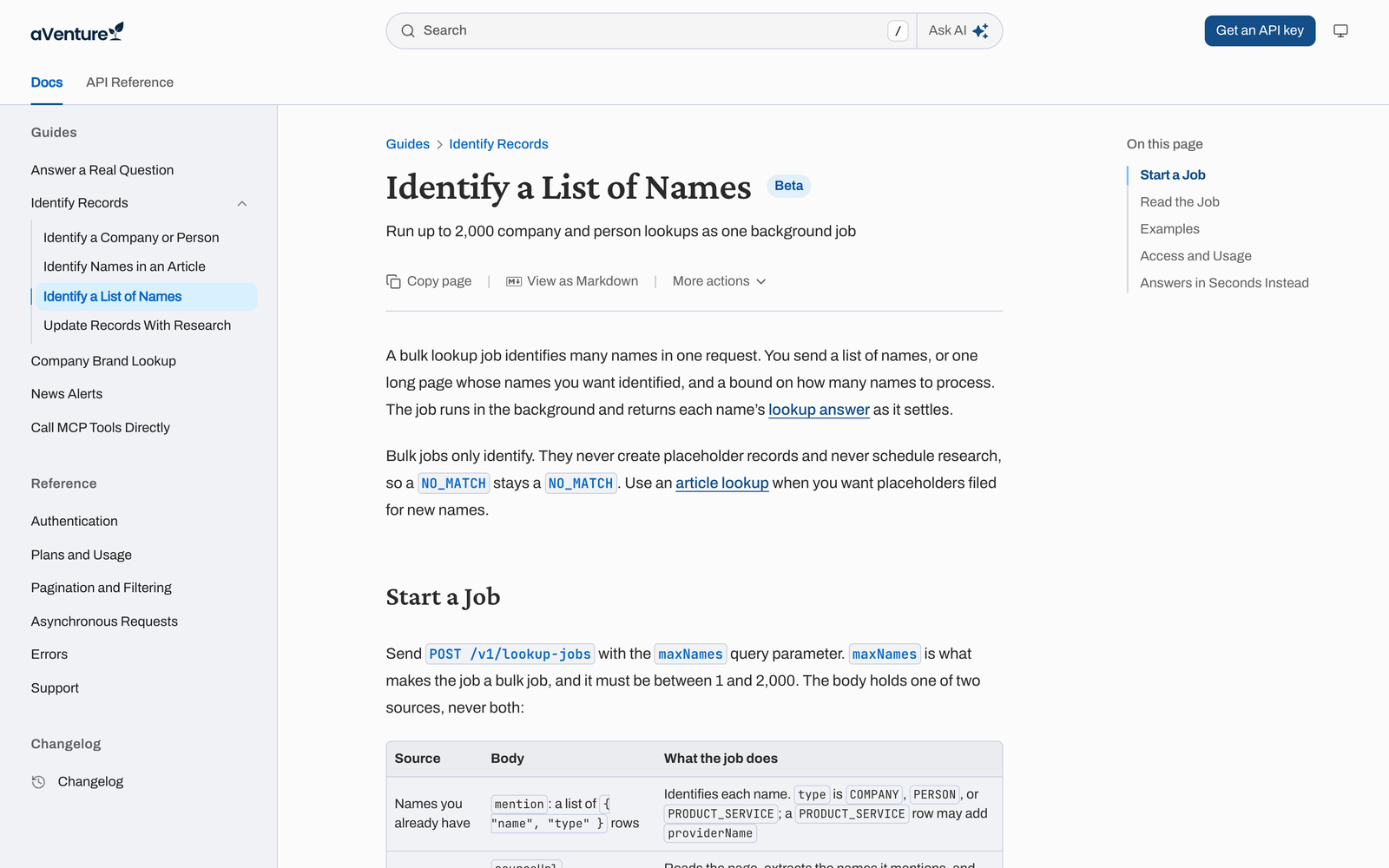Open the lookup answer link

[x=819, y=410]
